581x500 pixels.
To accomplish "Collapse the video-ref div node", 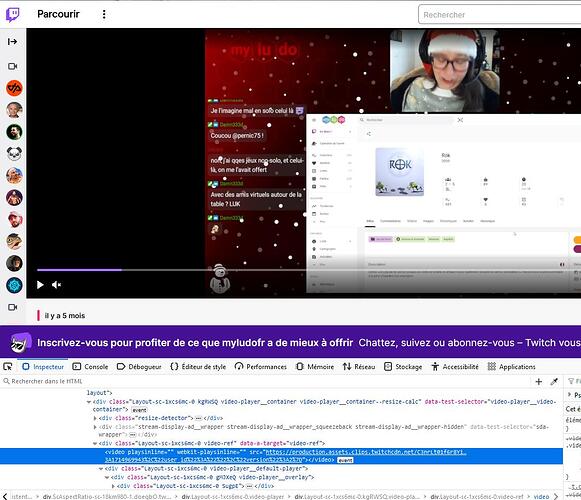I will (x=95, y=443).
